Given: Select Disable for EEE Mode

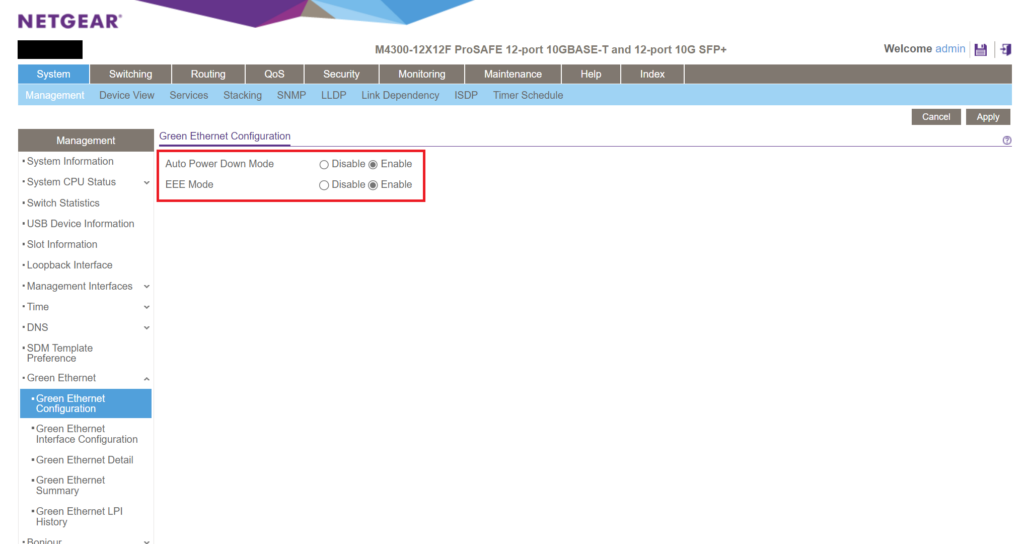Looking at the screenshot, I should point(324,185).
